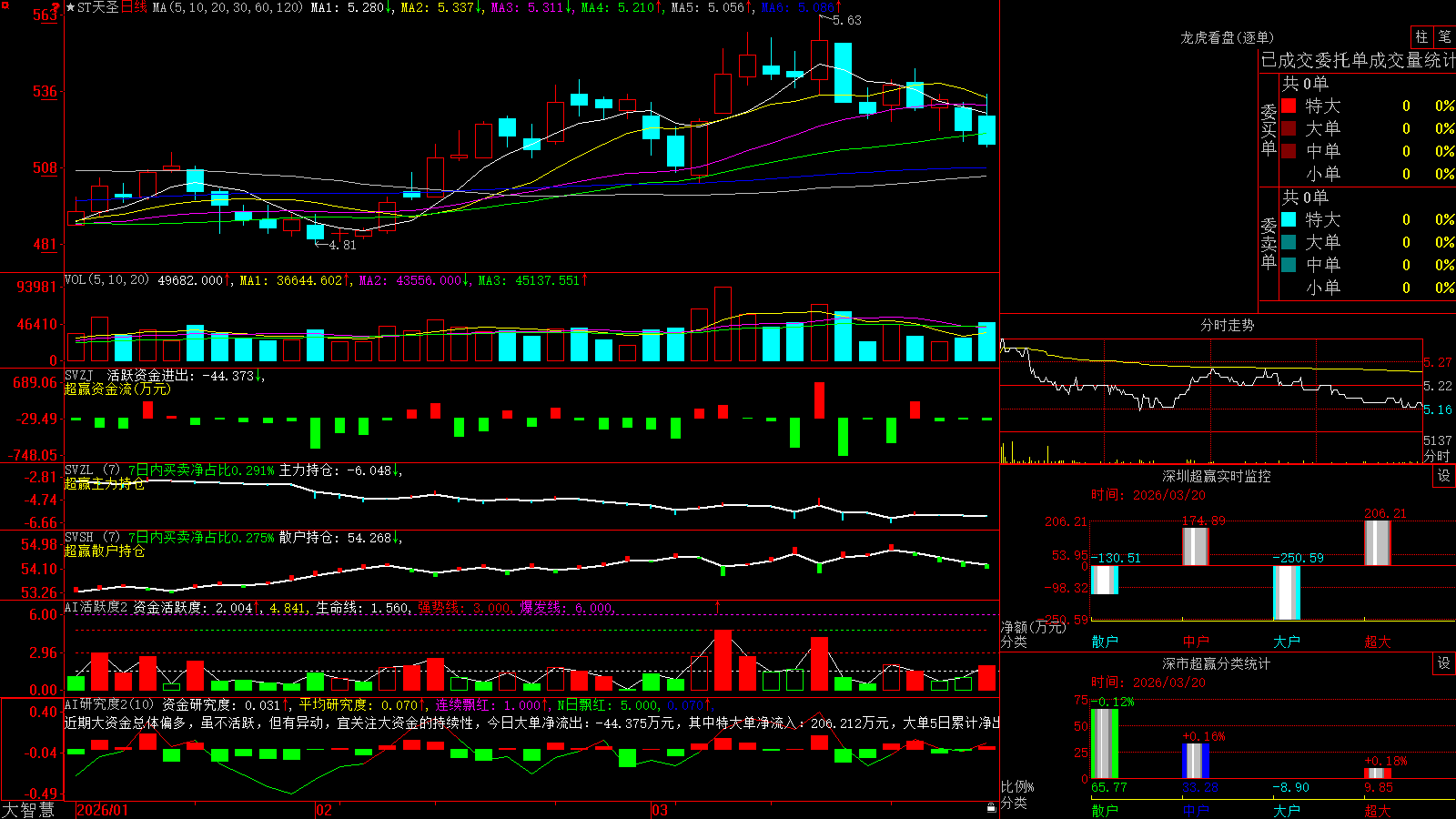Click the 9.85 value under 超大 bar
This screenshot has width=1456, height=819.
point(1379,787)
